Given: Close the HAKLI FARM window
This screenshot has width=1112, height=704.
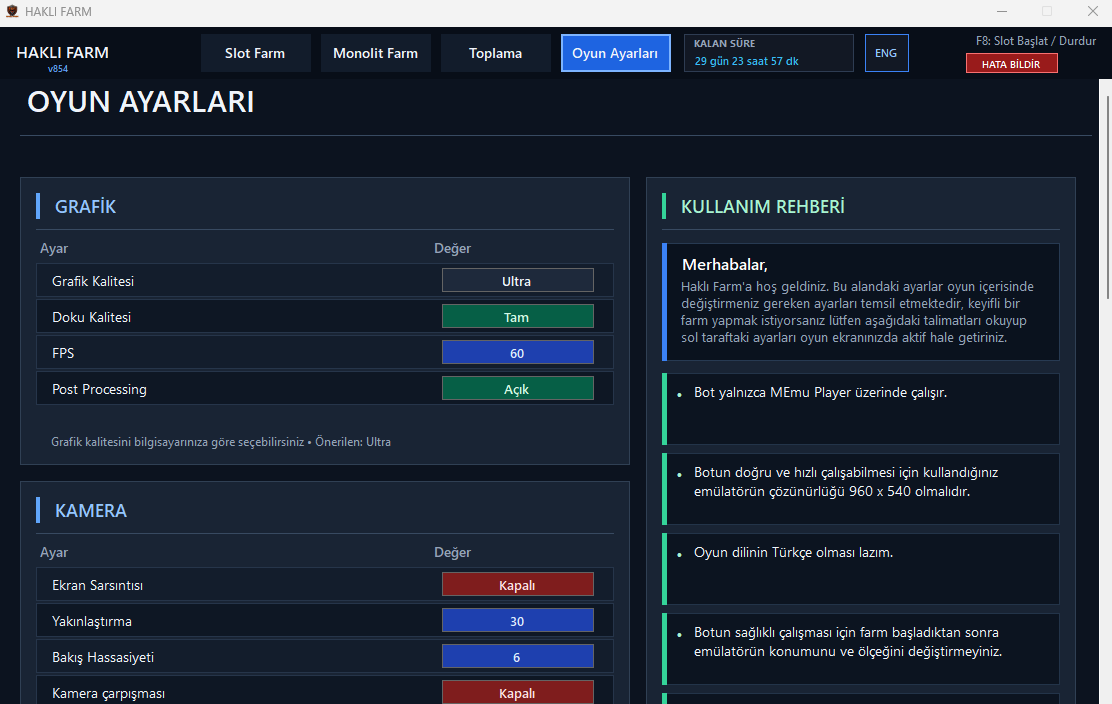Looking at the screenshot, I should pos(1093,11).
